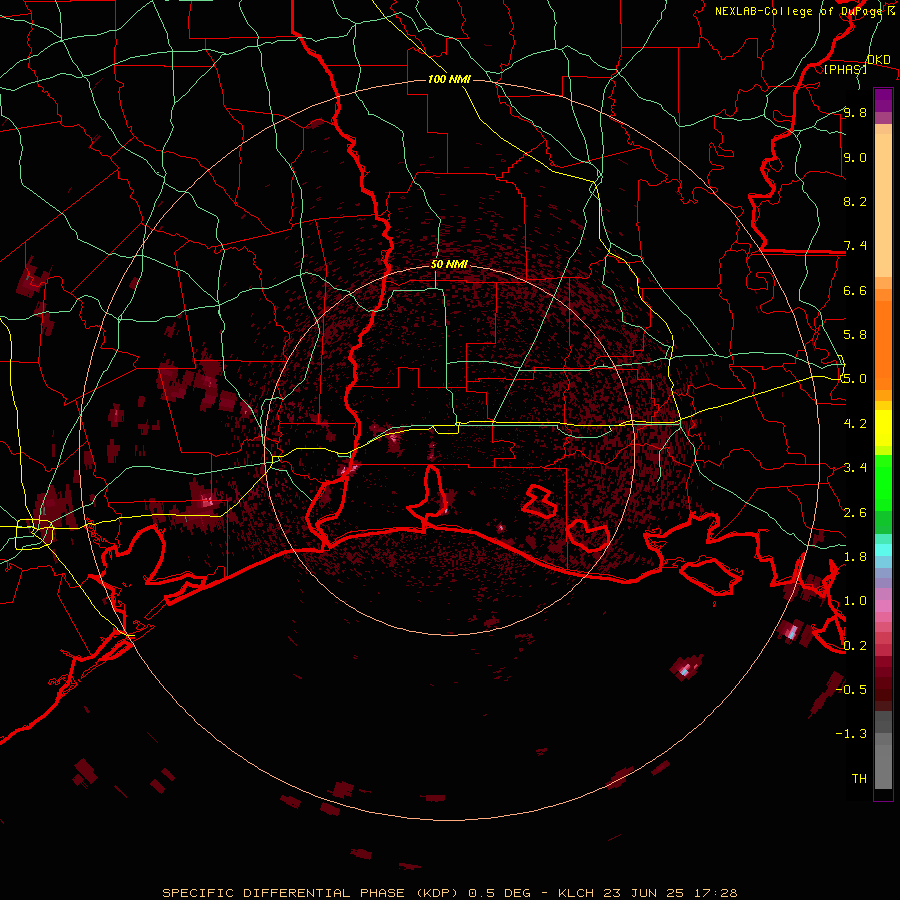Click the 5.8 value on the color scale
Screen dimensions: 900x900
tap(855, 335)
